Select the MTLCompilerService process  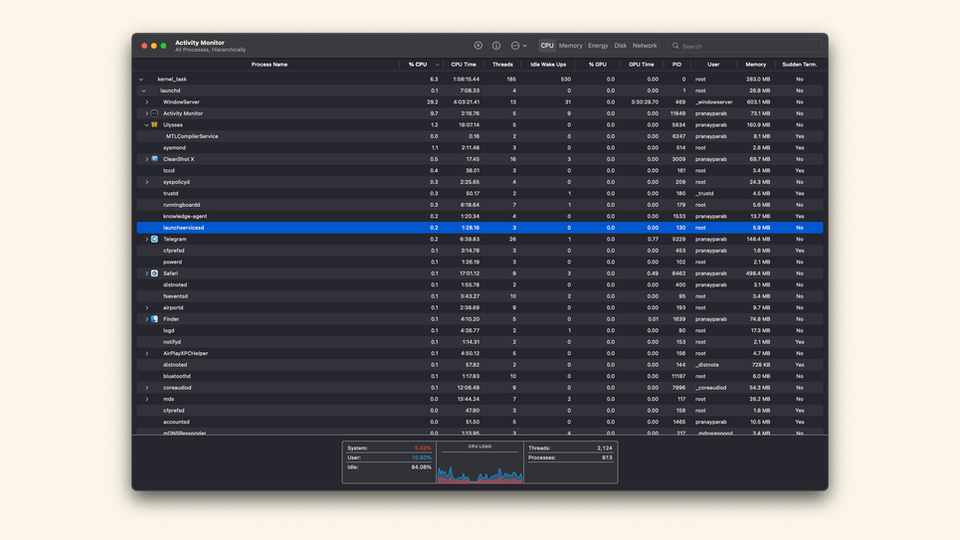[x=479, y=136]
